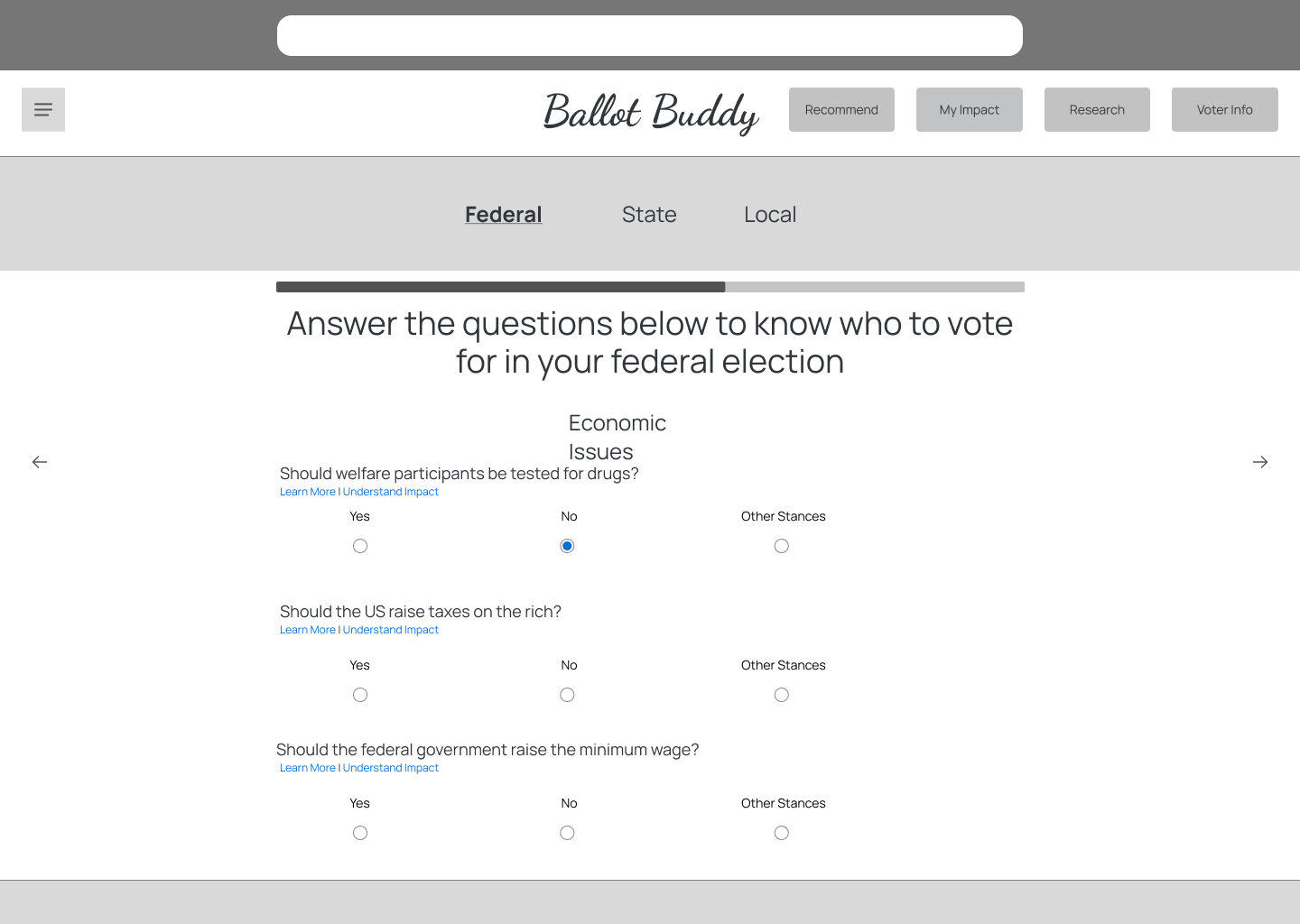Open Understand Impact for minimum wage question
This screenshot has width=1300, height=924.
(x=390, y=767)
